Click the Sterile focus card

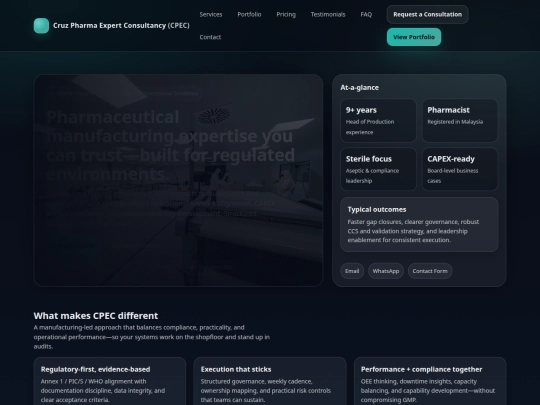[x=378, y=169]
